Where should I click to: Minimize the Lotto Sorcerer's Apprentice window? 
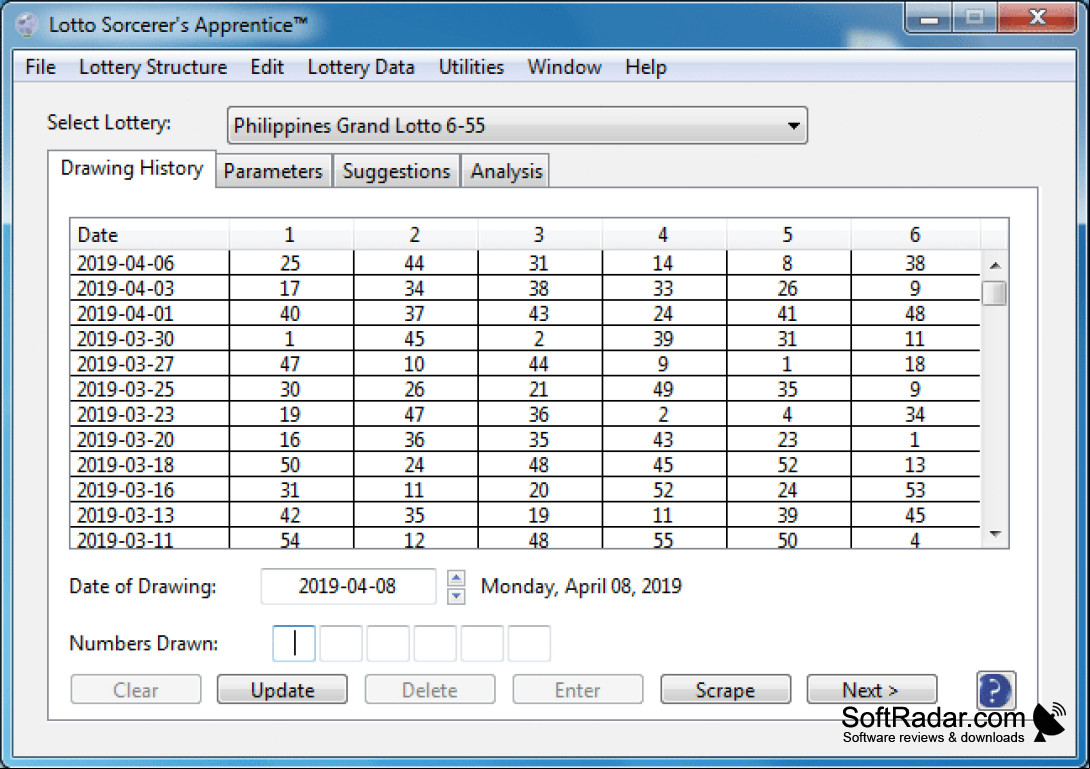tap(929, 18)
